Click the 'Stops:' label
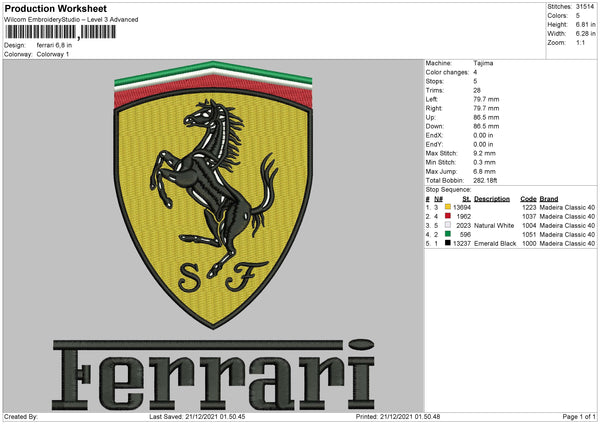 [435, 81]
